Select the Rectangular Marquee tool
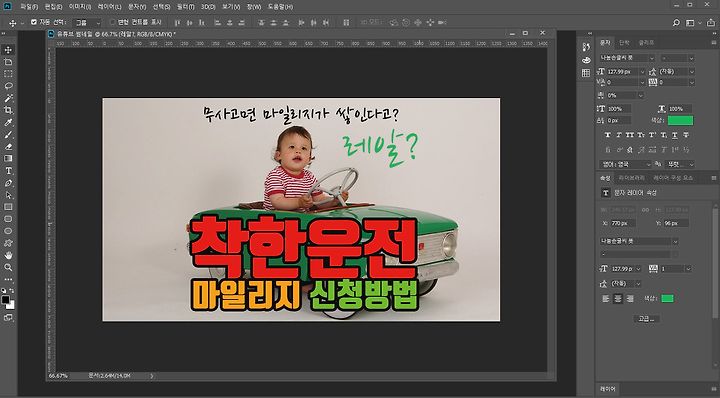 (x=8, y=74)
